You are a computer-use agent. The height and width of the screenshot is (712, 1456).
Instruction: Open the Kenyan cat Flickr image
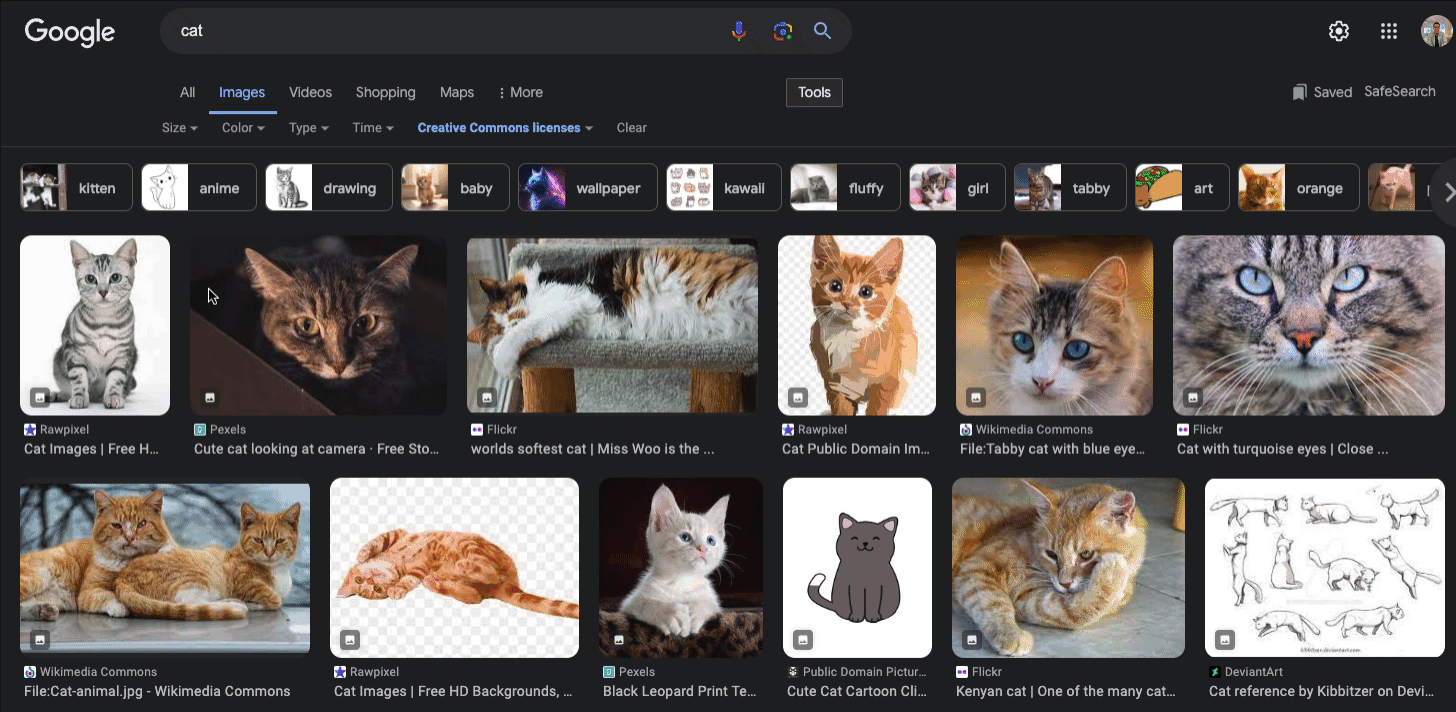[1068, 568]
